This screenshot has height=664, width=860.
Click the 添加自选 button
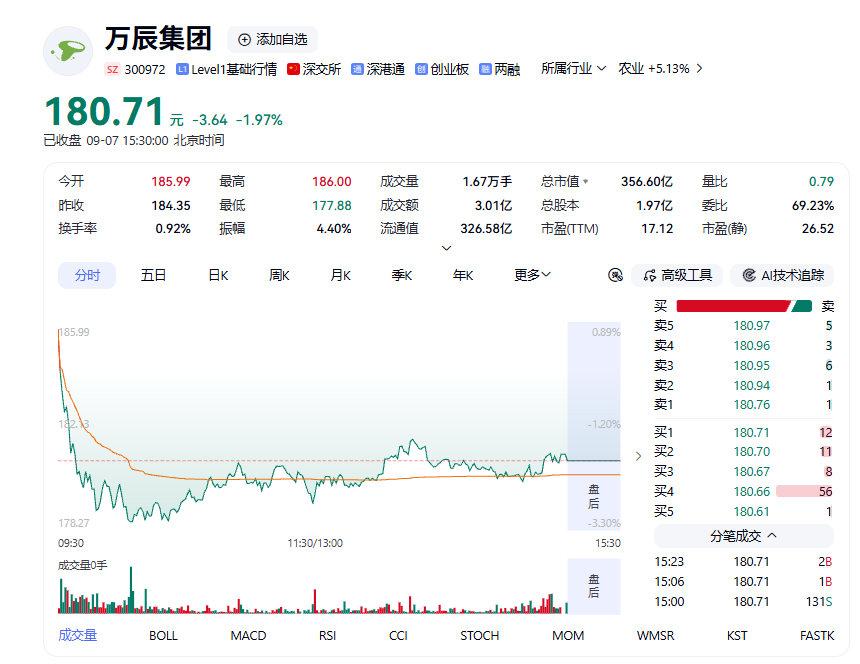(x=273, y=39)
